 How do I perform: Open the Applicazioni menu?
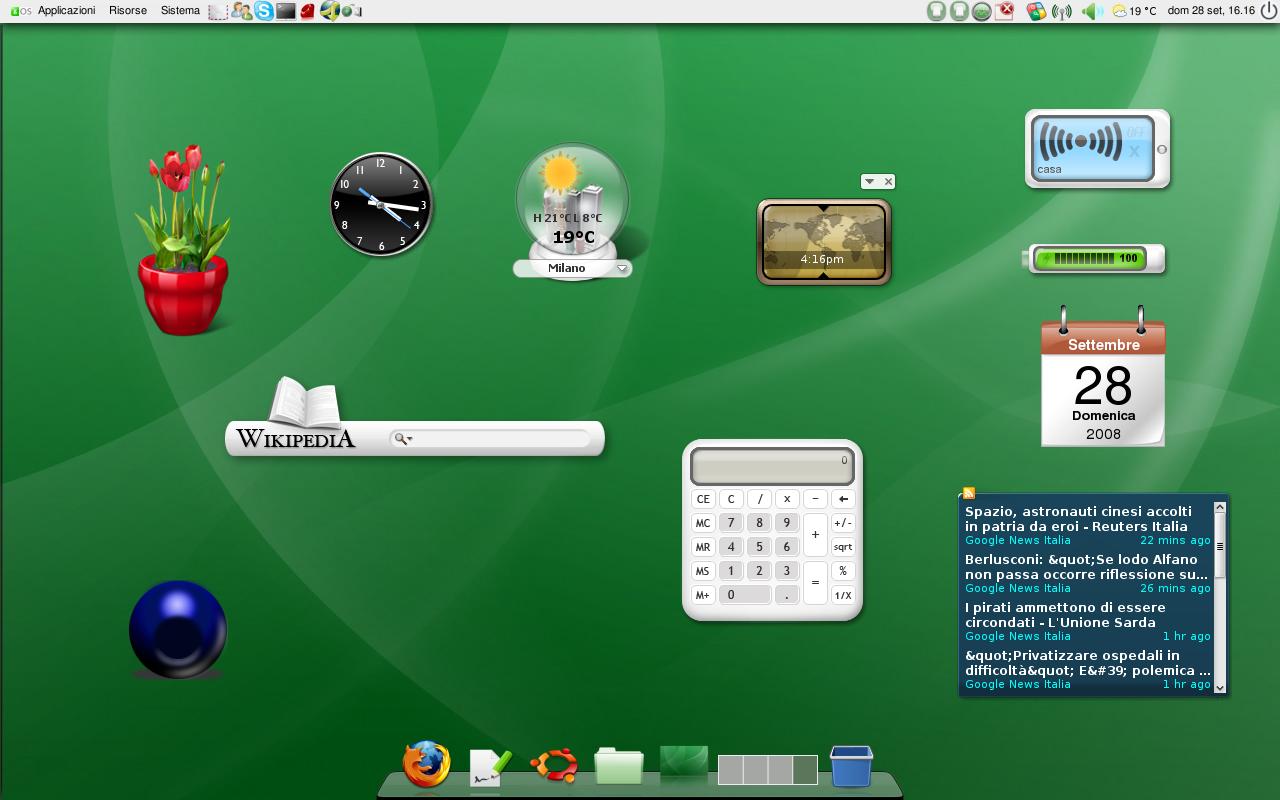pos(66,10)
